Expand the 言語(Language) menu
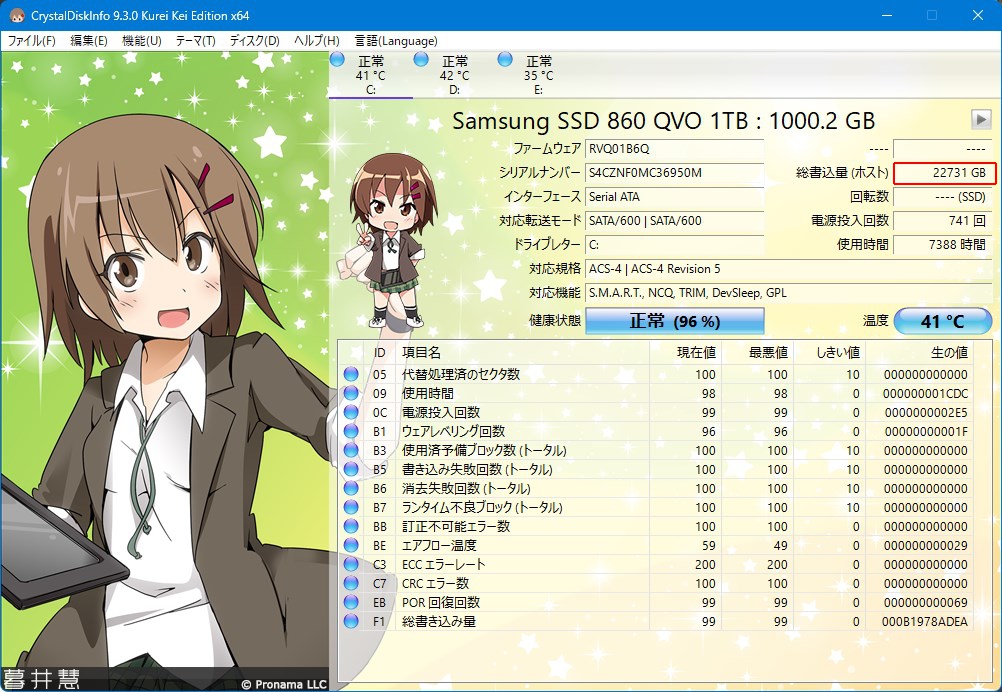Image resolution: width=1002 pixels, height=692 pixels. point(395,41)
